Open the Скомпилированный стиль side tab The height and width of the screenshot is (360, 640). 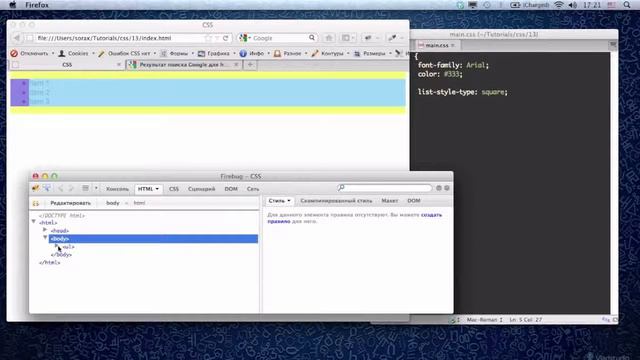point(336,201)
